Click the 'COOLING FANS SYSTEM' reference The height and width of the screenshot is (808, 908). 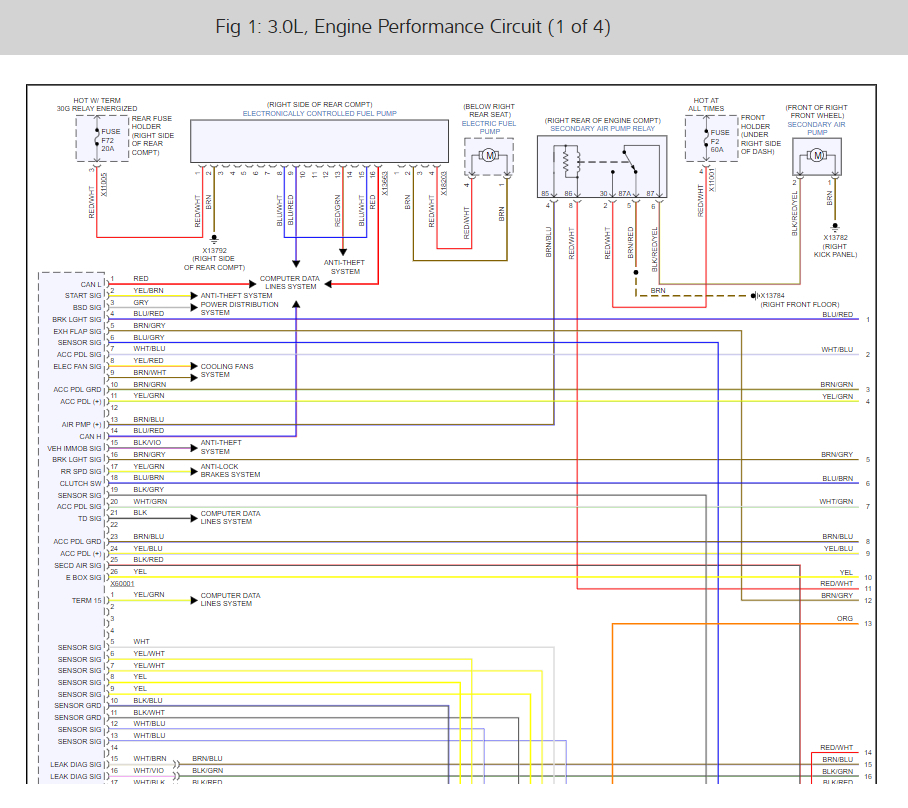227,371
